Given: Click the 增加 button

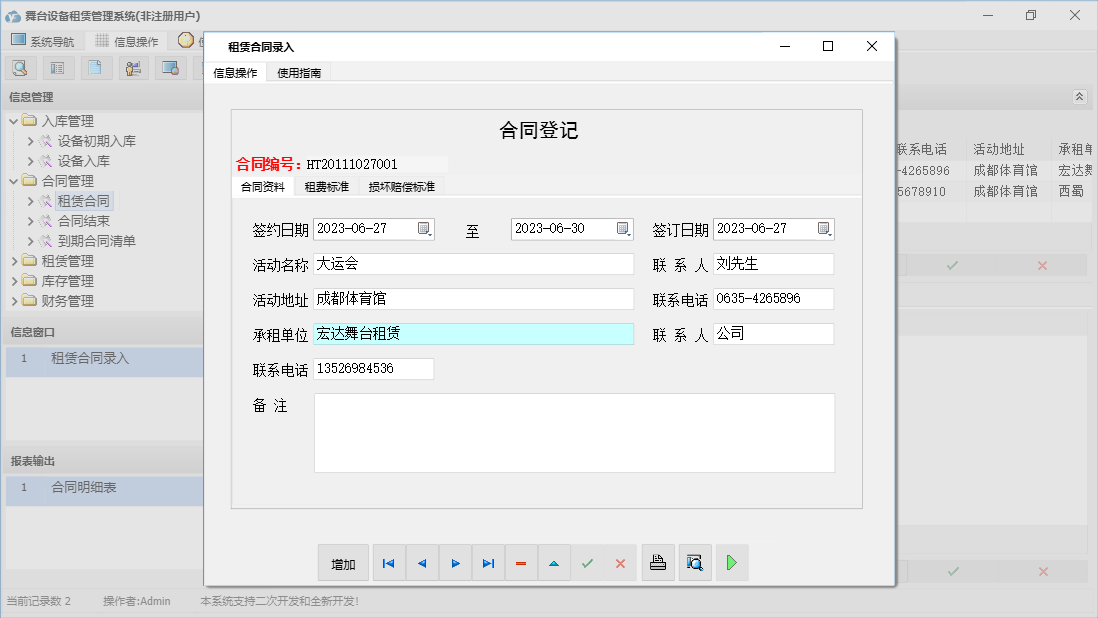Looking at the screenshot, I should click(x=342, y=562).
